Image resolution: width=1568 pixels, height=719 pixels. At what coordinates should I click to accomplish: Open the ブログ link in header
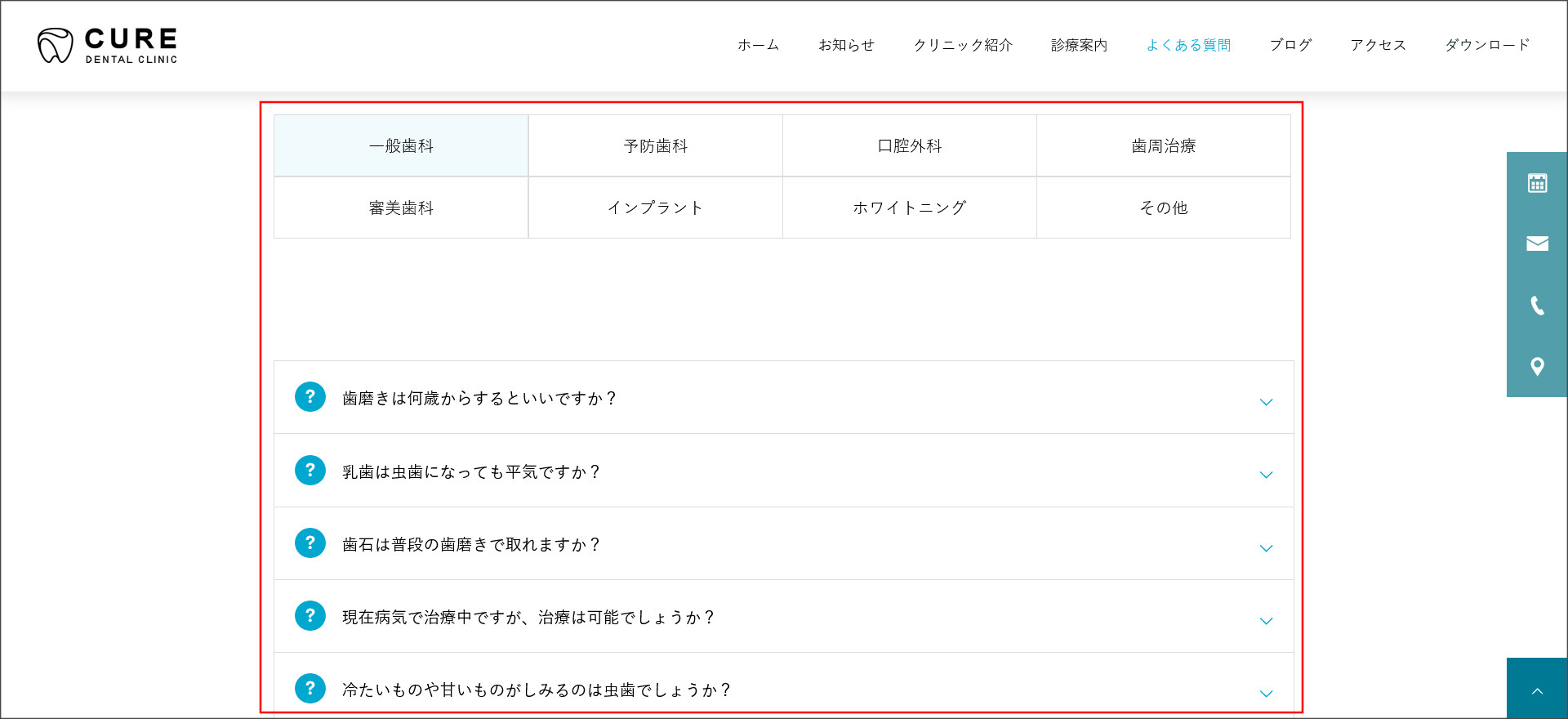tap(1290, 45)
